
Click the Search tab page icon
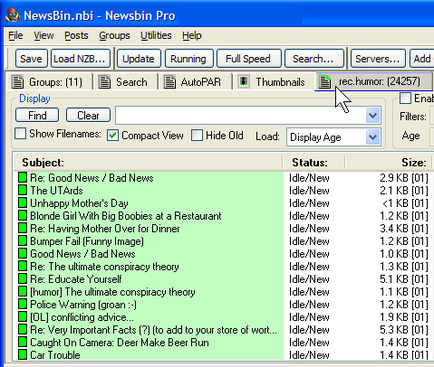pos(105,82)
